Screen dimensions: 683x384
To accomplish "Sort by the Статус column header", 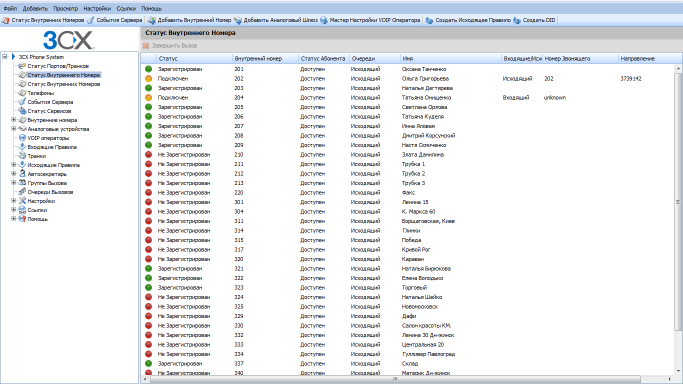I will click(194, 58).
